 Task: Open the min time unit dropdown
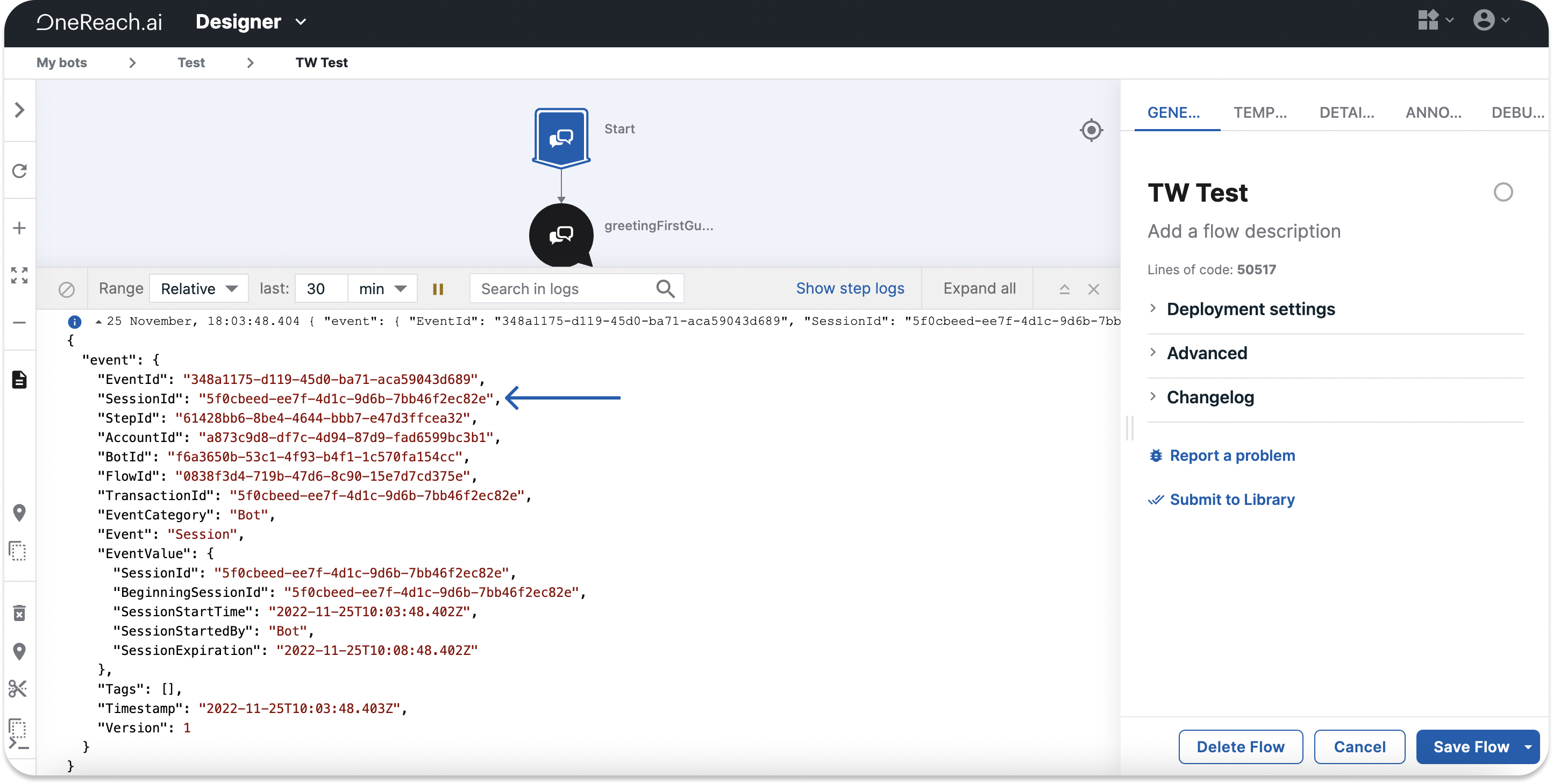[x=382, y=289]
